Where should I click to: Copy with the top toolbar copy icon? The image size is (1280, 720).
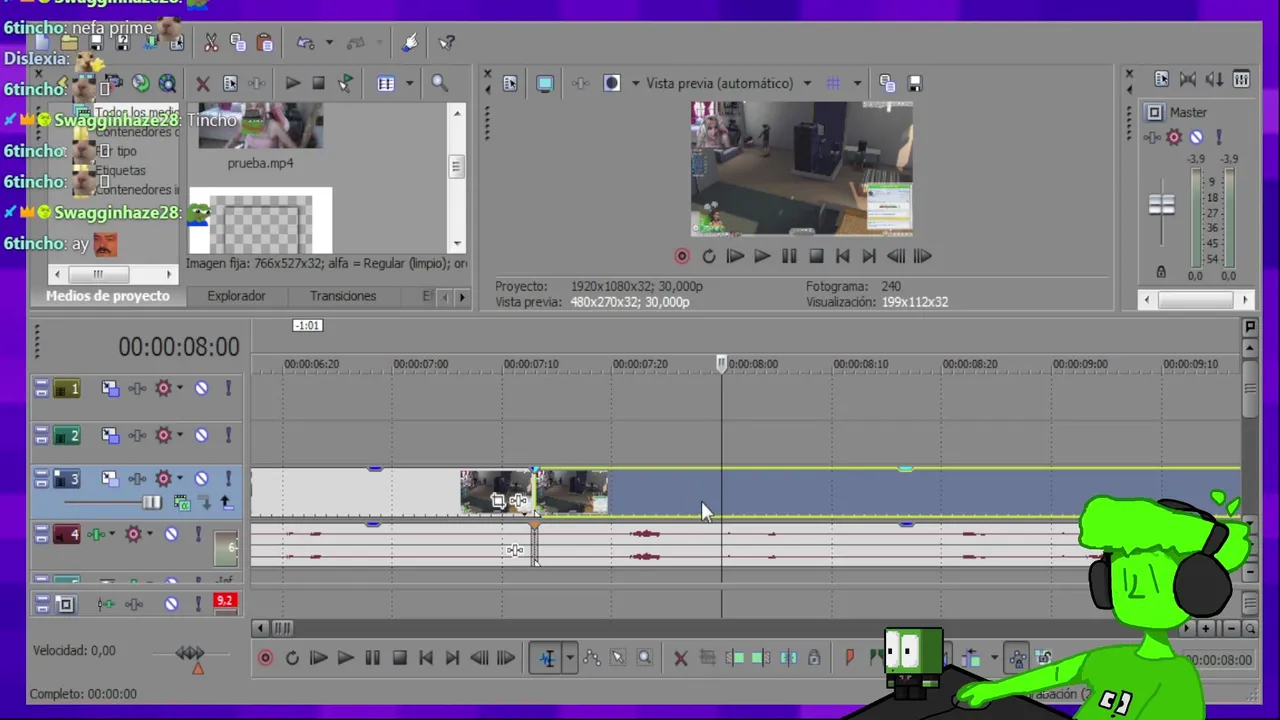point(238,43)
